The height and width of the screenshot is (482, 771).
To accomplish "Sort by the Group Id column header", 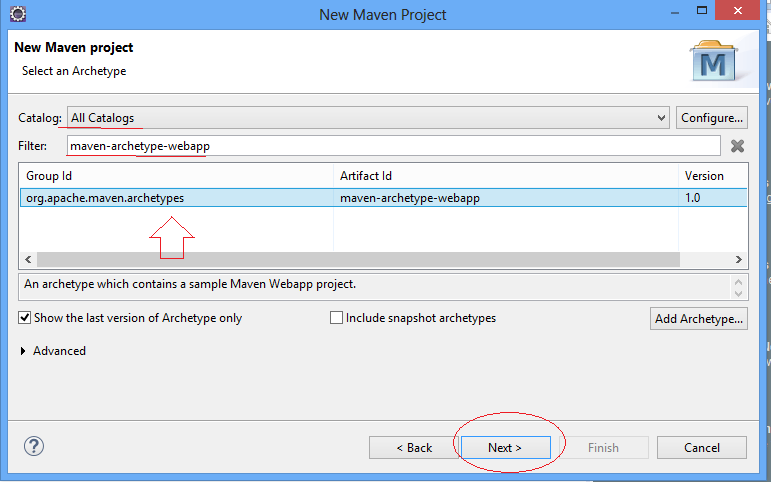I will point(177,176).
